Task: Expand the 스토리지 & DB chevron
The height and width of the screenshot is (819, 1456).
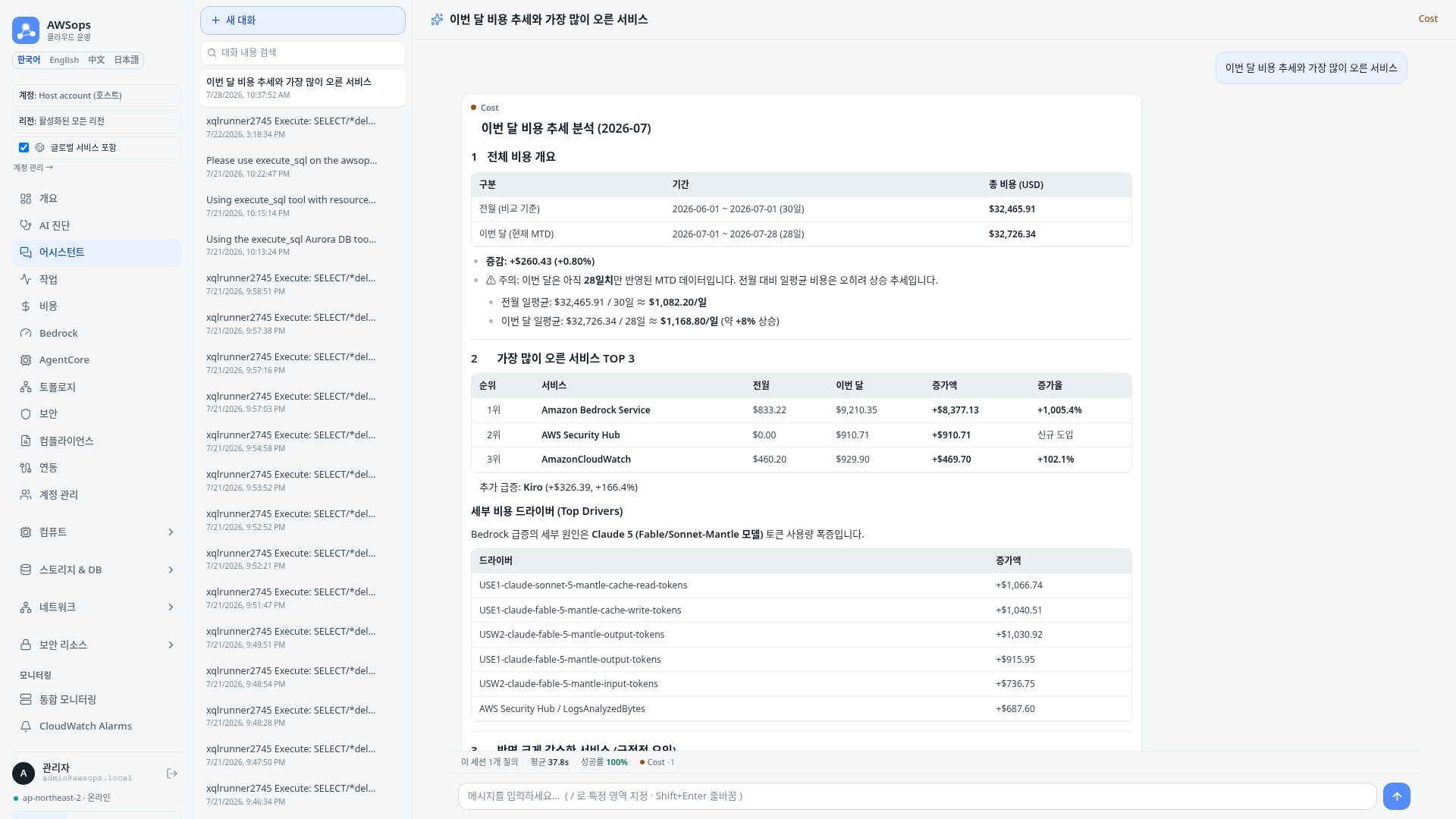Action: (x=171, y=570)
